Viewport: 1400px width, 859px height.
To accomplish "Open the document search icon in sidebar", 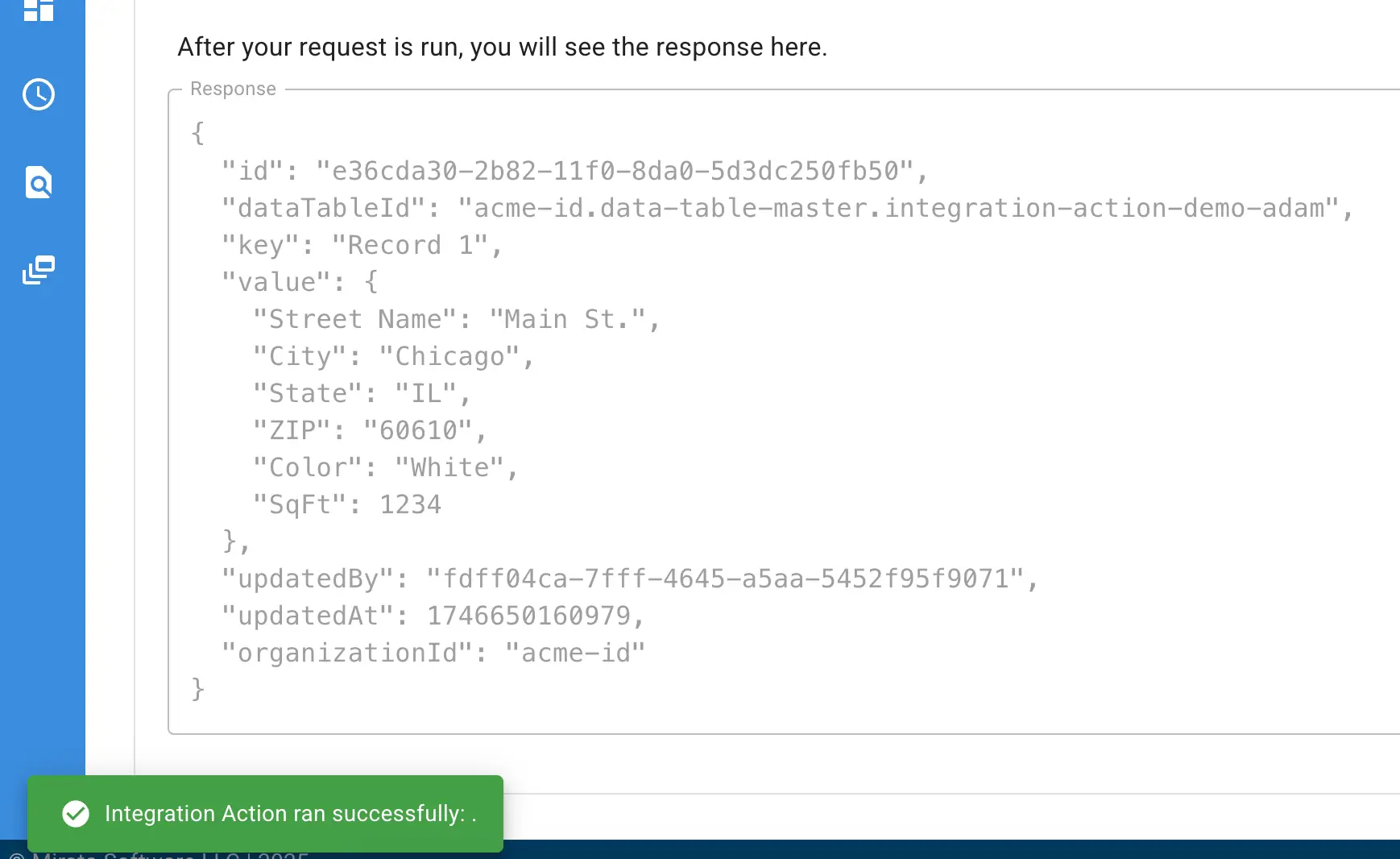I will pos(39,182).
